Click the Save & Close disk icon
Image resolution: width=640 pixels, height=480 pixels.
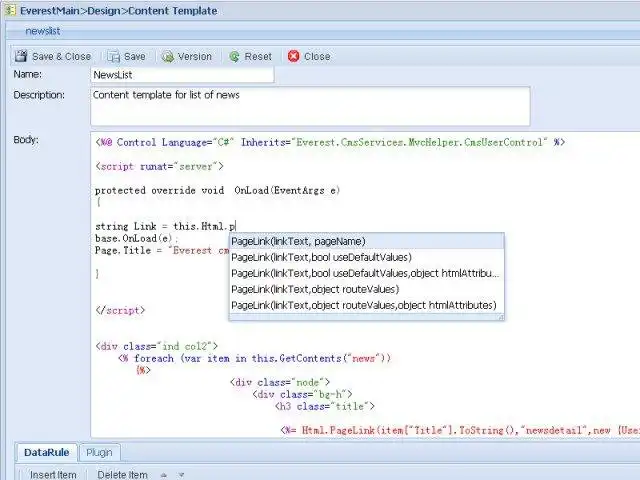pos(21,56)
